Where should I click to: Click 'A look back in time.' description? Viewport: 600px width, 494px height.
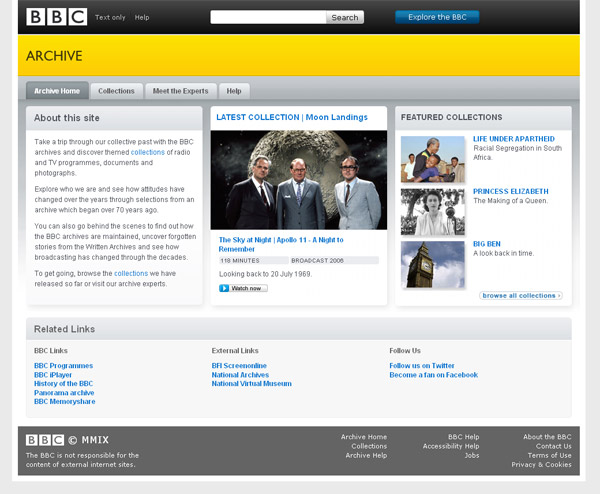pos(504,253)
